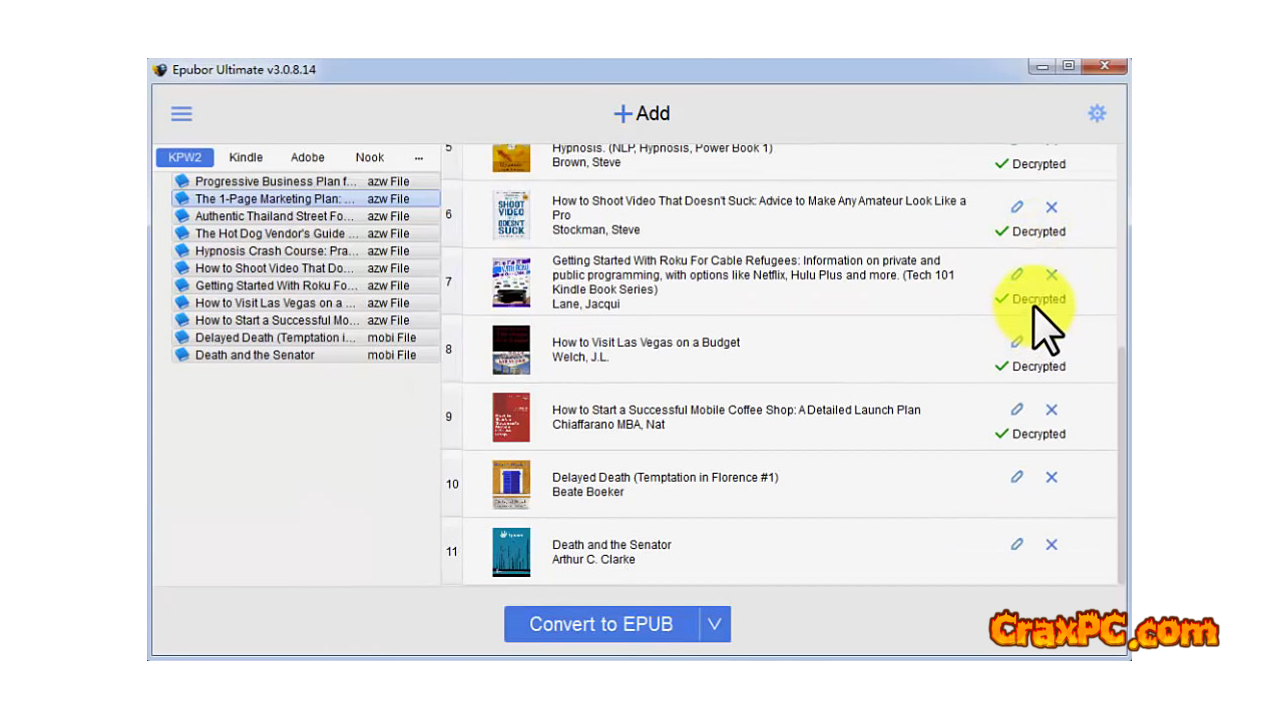The height and width of the screenshot is (720, 1280).
Task: Expand the output format dropdown arrow
Action: pos(714,624)
